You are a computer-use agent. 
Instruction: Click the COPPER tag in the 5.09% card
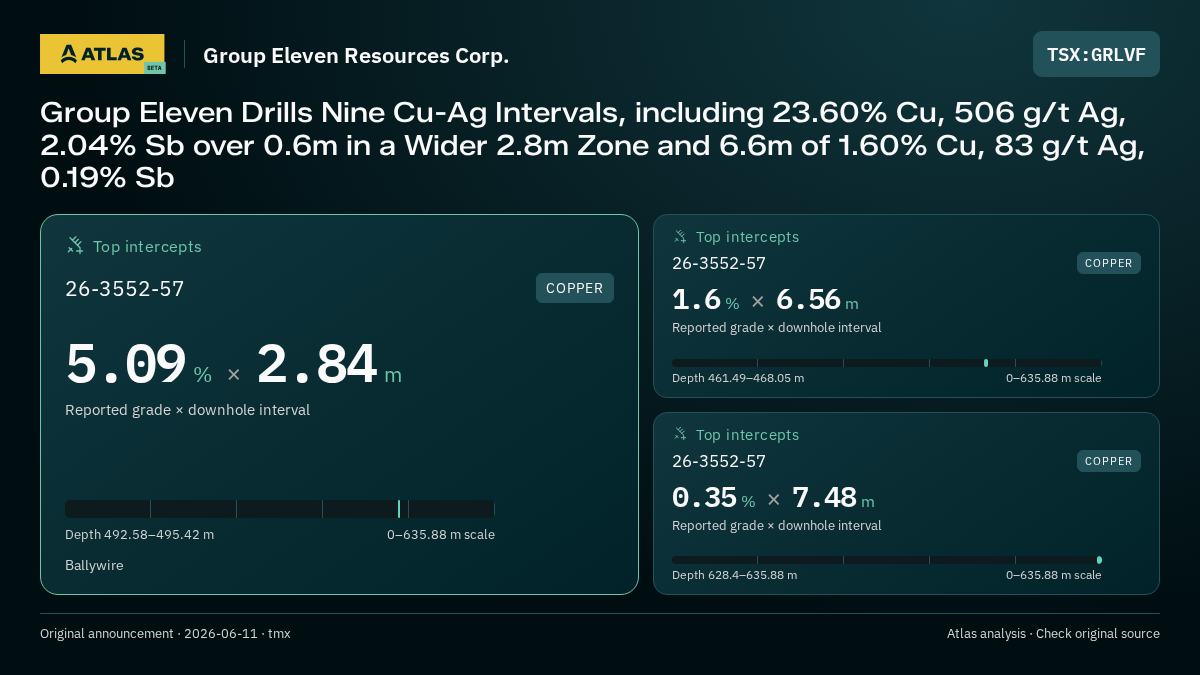tap(575, 288)
